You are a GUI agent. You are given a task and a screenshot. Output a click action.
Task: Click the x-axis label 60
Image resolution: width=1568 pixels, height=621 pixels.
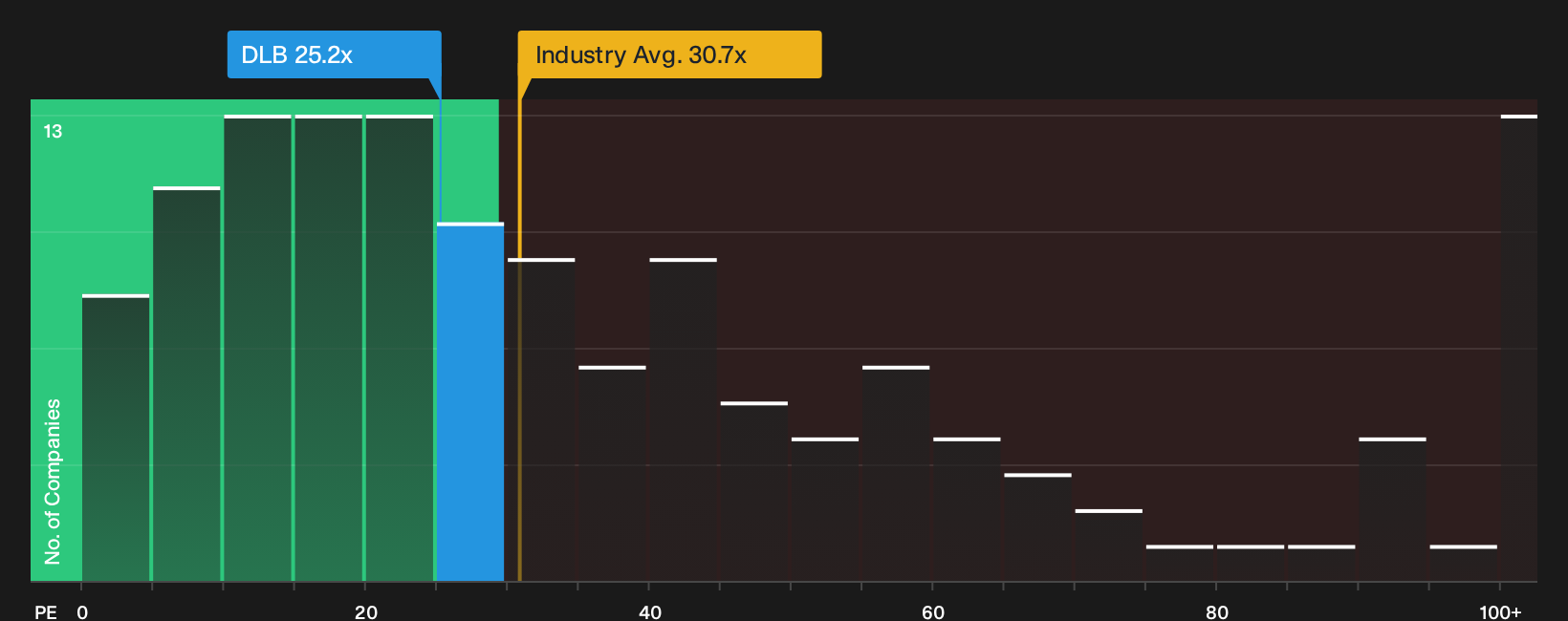(933, 611)
